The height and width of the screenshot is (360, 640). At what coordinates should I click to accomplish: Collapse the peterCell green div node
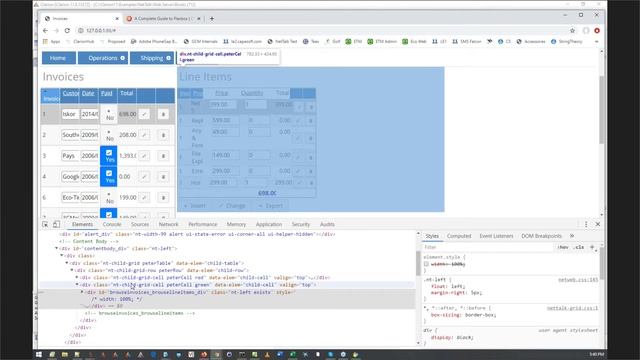click(x=77, y=285)
